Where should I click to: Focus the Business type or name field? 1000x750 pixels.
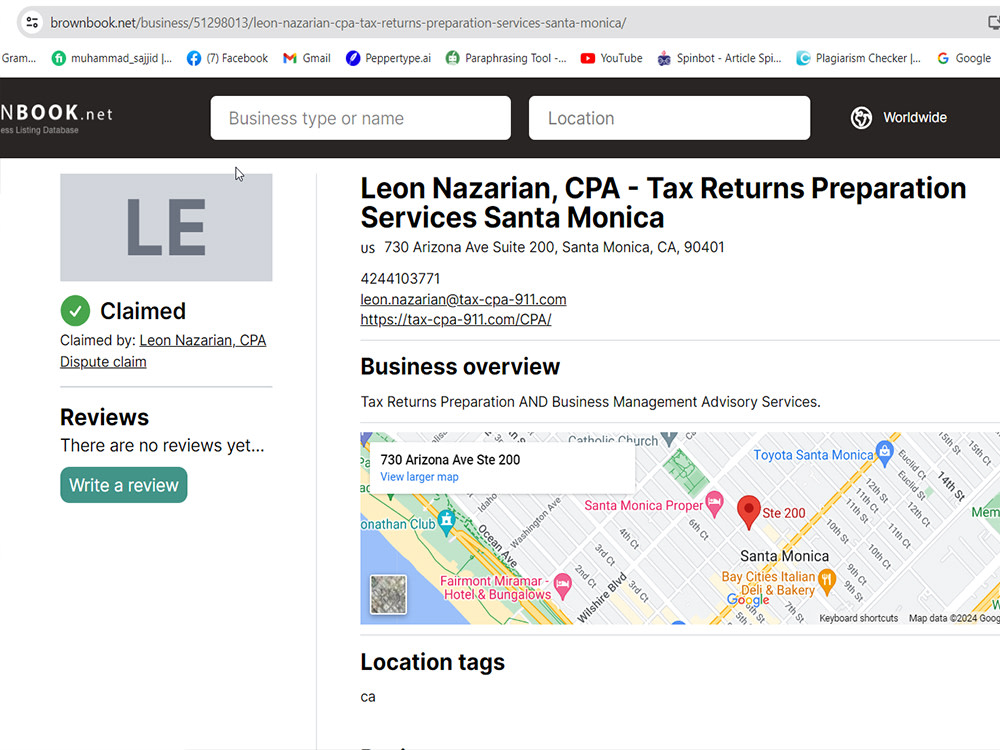pos(360,118)
